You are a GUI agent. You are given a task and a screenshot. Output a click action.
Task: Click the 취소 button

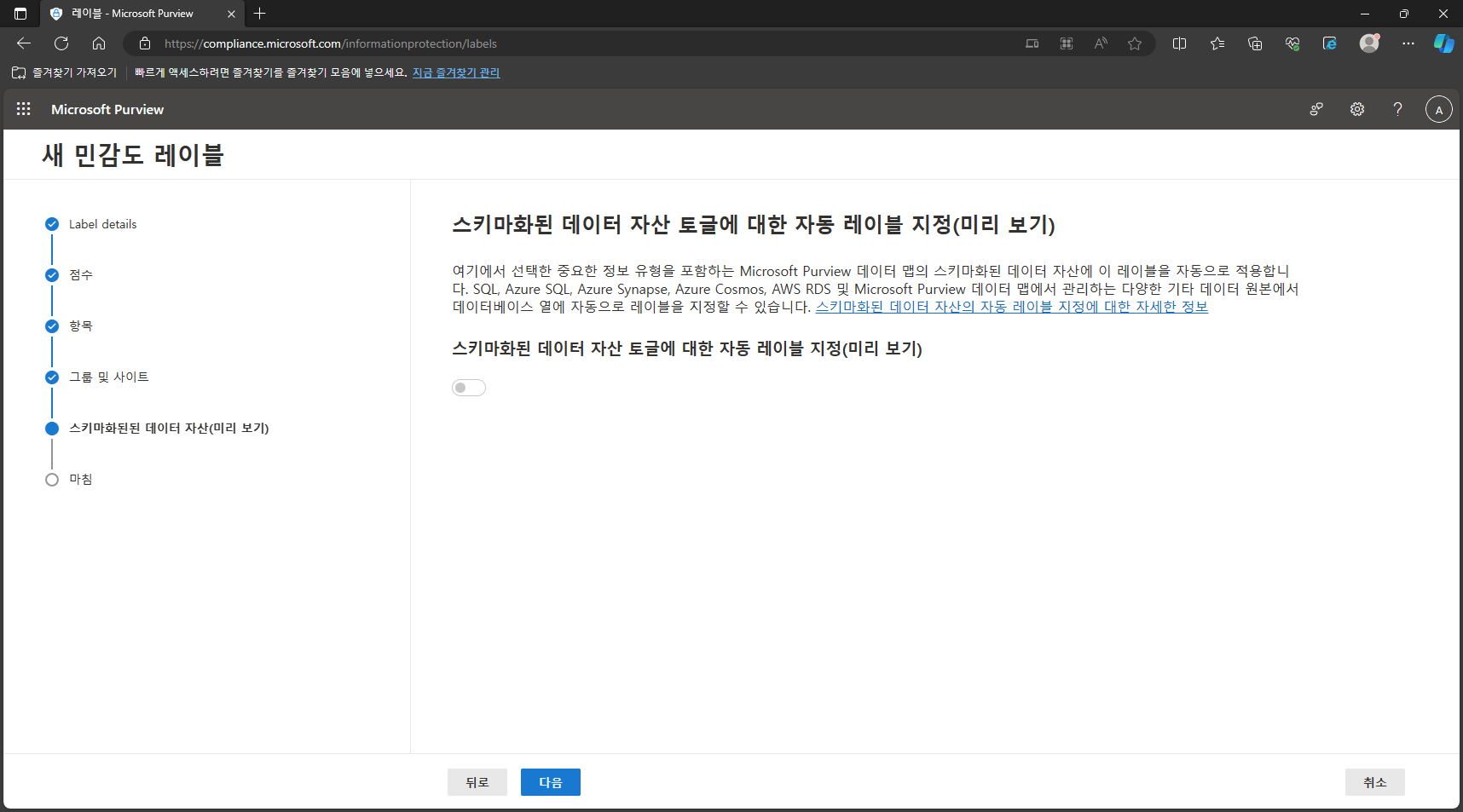1375,782
